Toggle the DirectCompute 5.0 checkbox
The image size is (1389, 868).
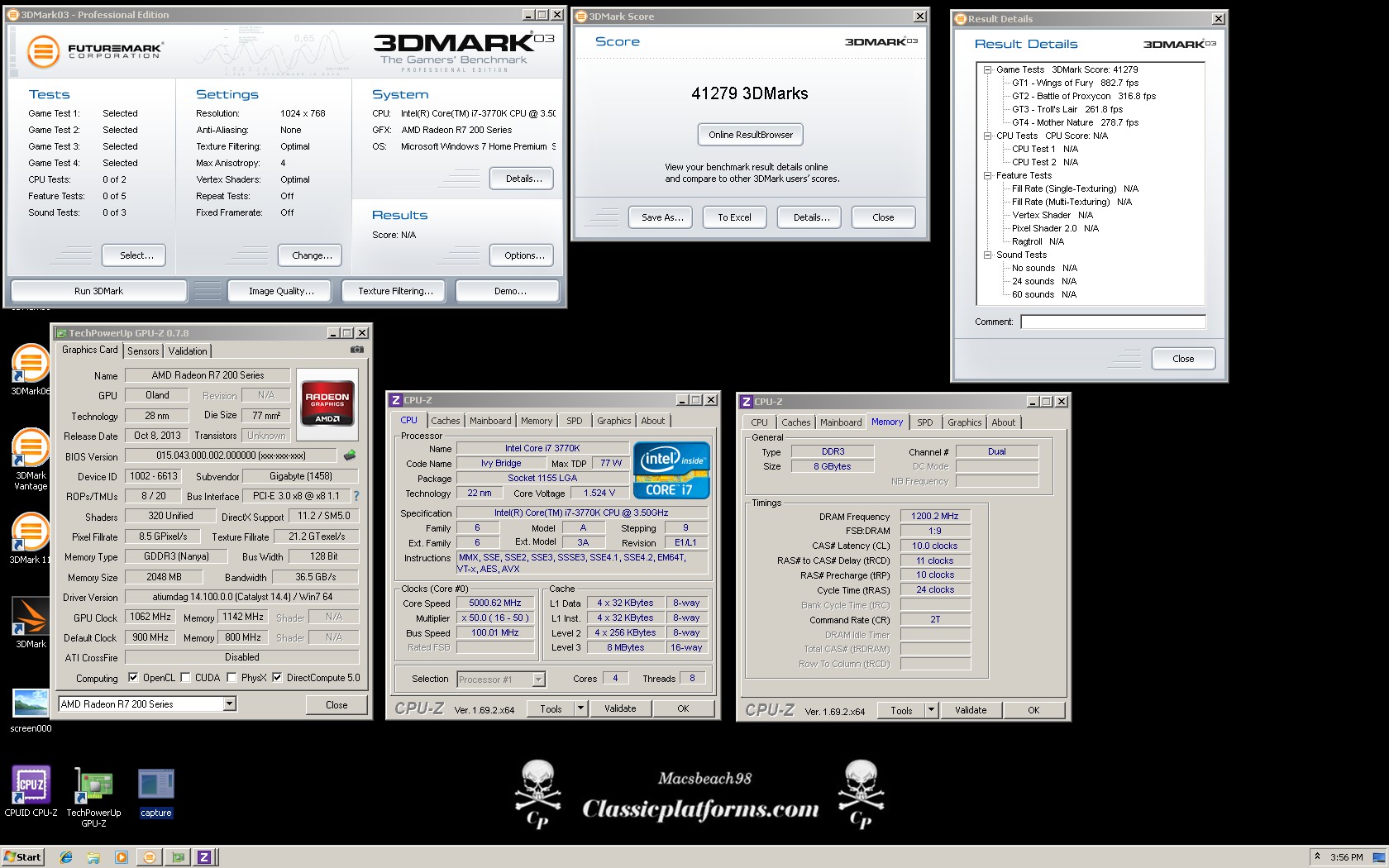277,677
